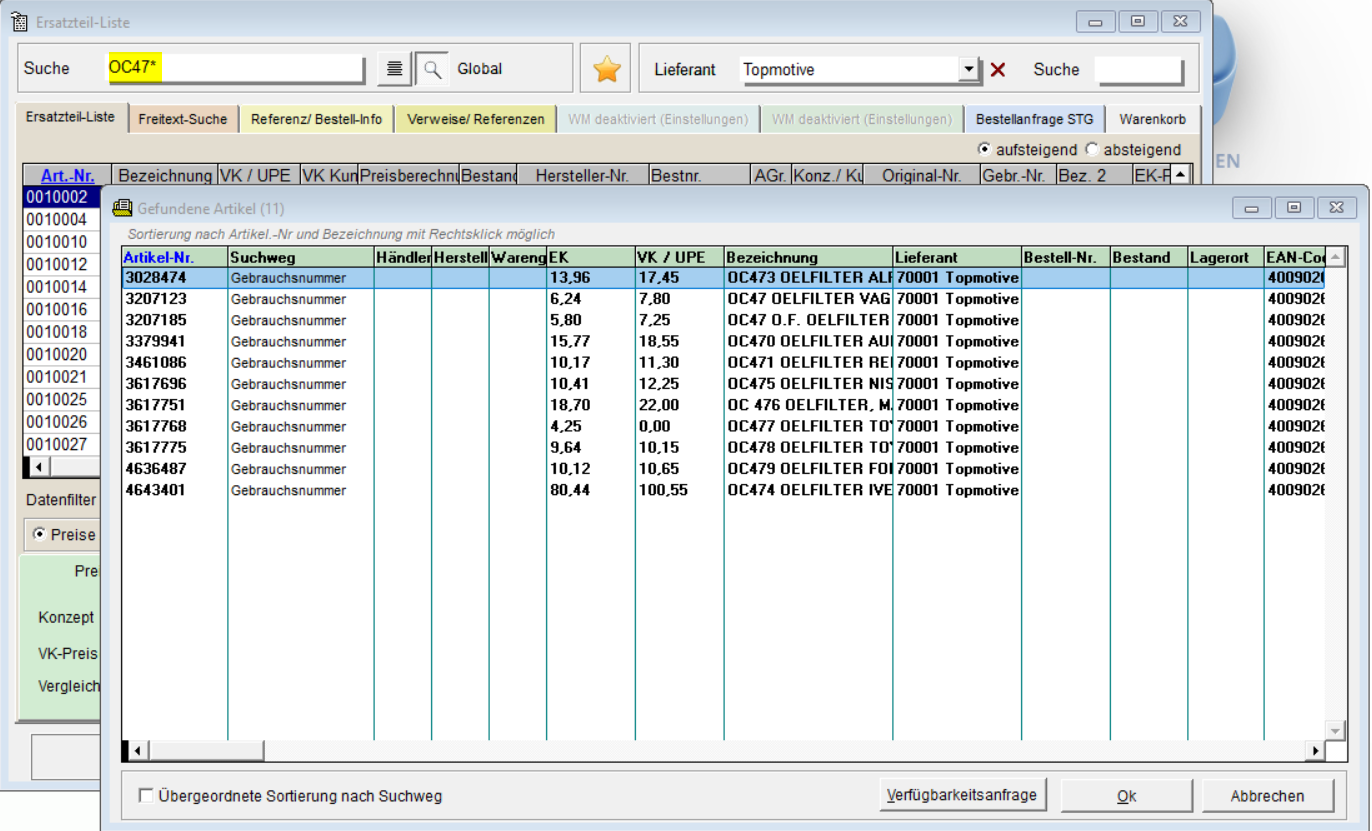This screenshot has width=1372, height=831.
Task: Enable Übergeordnete Sortierung nach Suchweg checkbox
Action: [146, 796]
